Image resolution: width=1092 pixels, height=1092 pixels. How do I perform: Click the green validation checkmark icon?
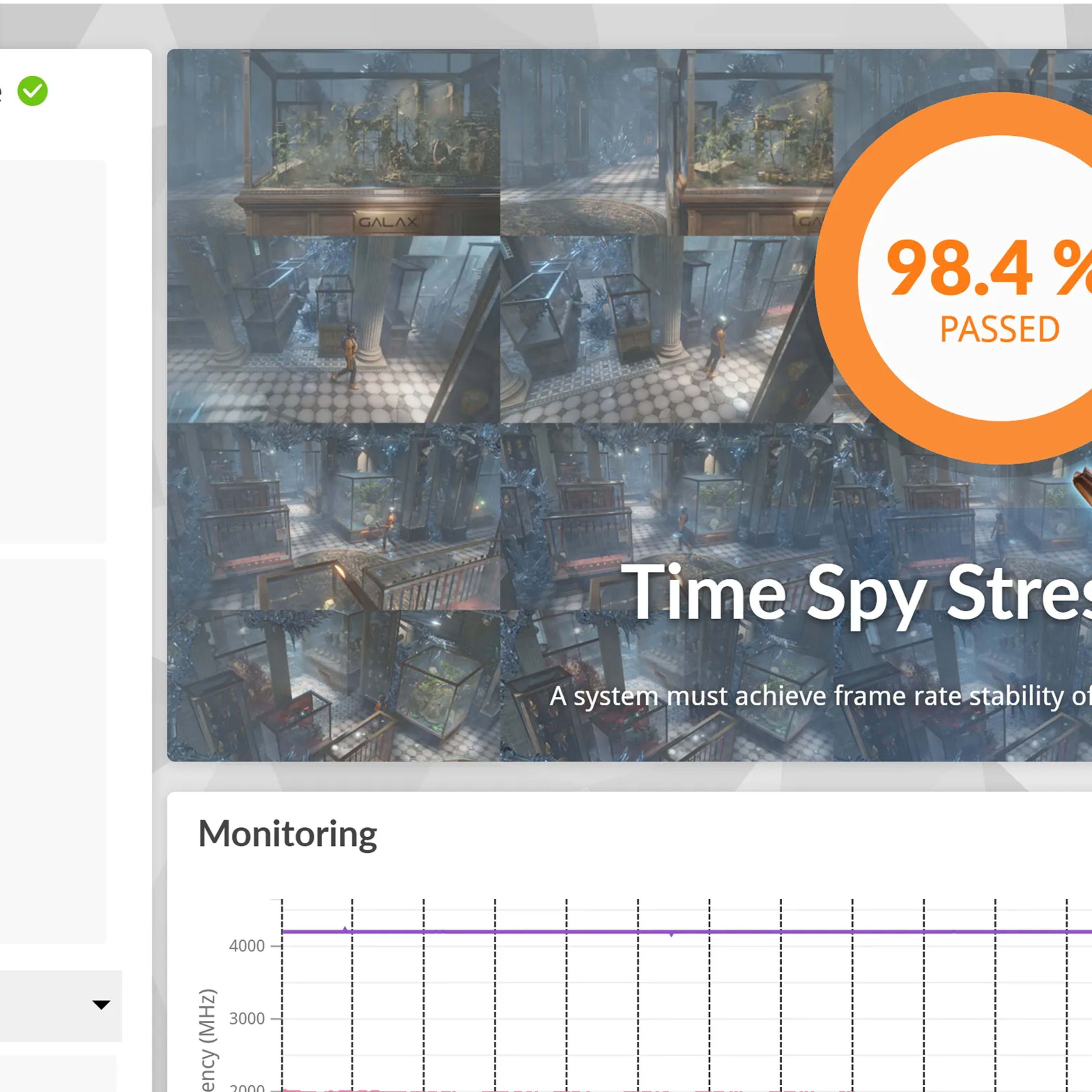pyautogui.click(x=33, y=91)
